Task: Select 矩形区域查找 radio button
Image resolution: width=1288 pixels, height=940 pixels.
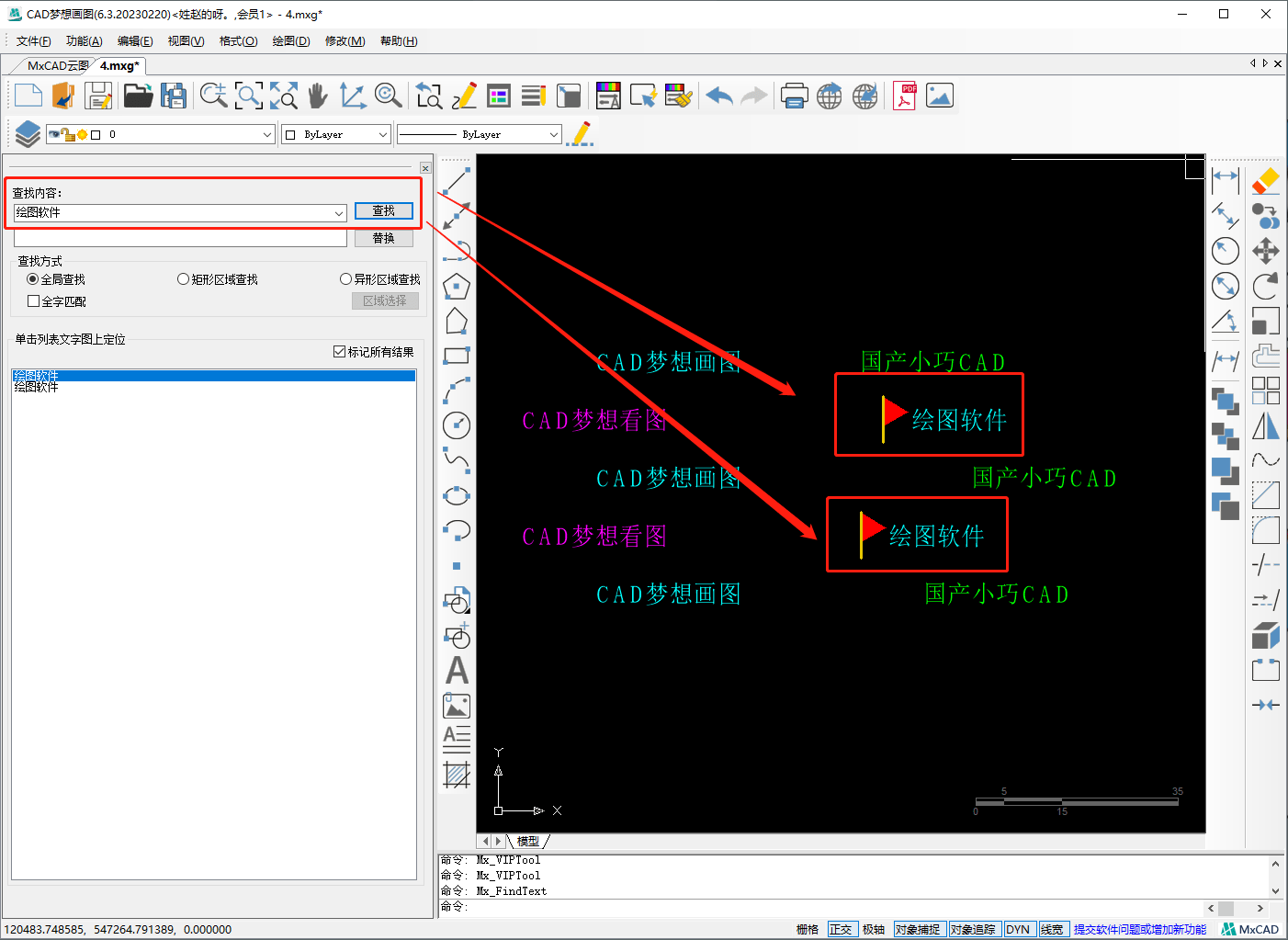Action: (x=218, y=279)
